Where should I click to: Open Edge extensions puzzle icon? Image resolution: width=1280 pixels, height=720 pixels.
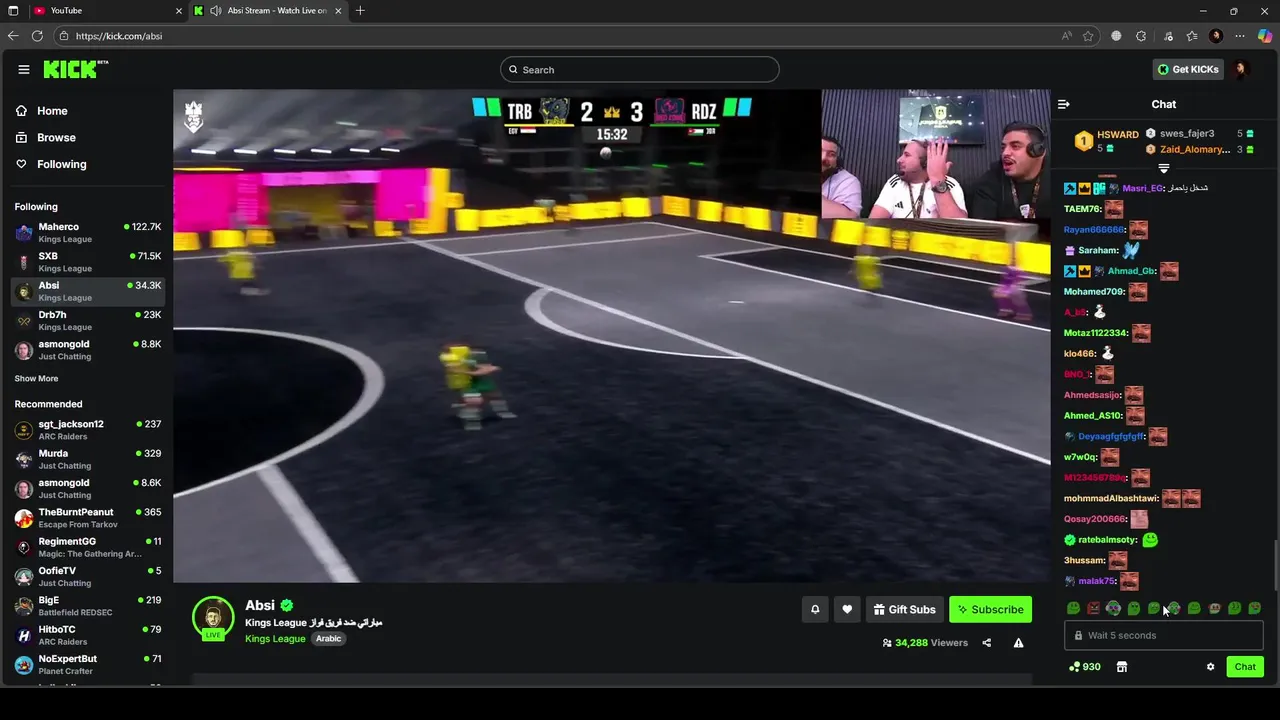[1141, 36]
